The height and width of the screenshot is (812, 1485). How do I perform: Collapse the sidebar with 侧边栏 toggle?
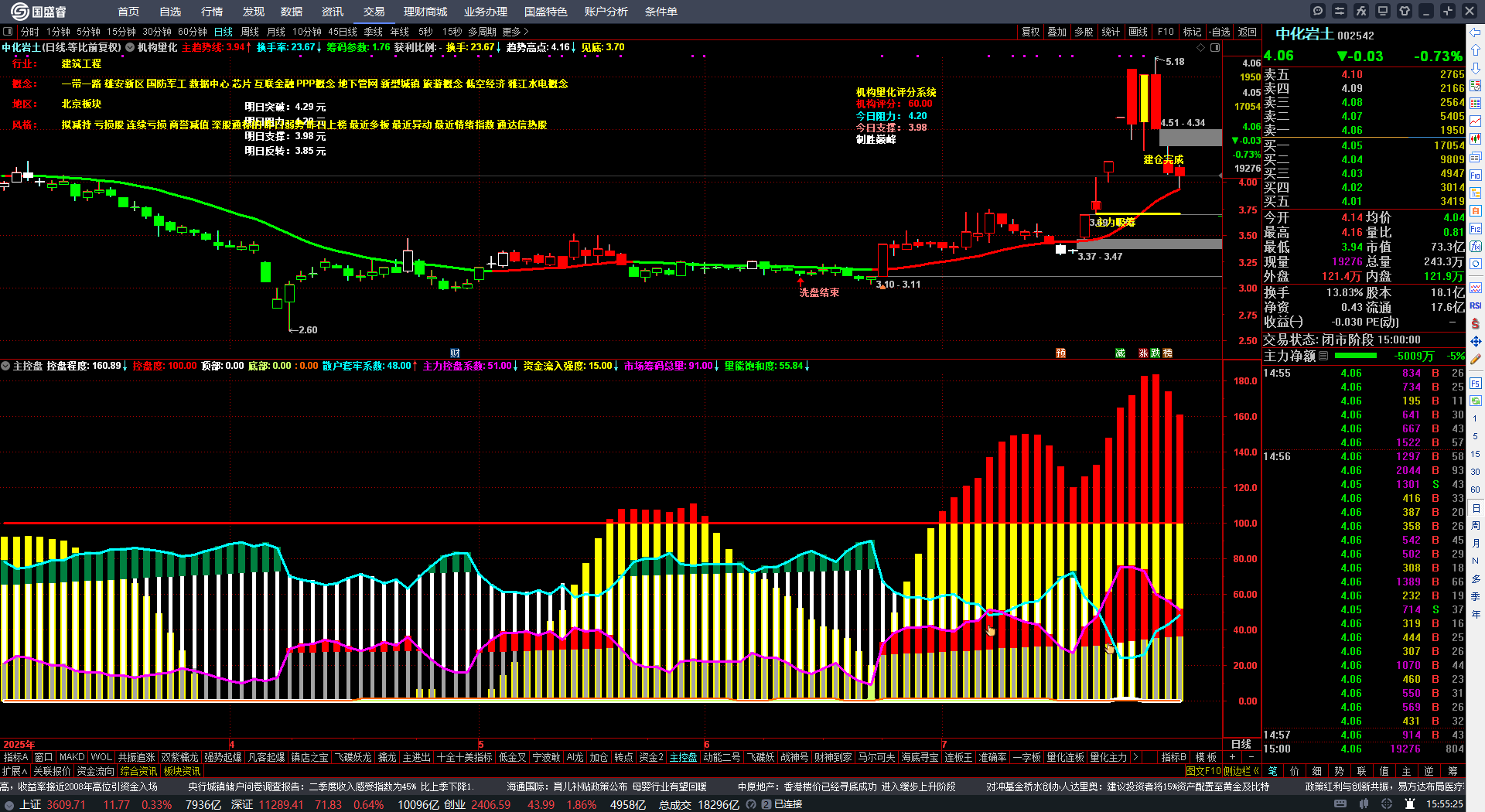(1241, 771)
